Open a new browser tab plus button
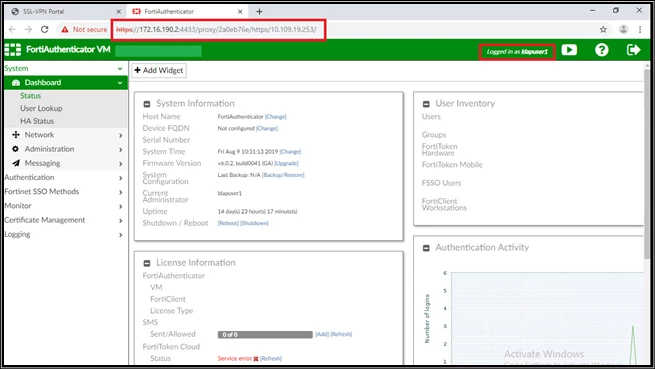This screenshot has width=655, height=369. pos(259,11)
